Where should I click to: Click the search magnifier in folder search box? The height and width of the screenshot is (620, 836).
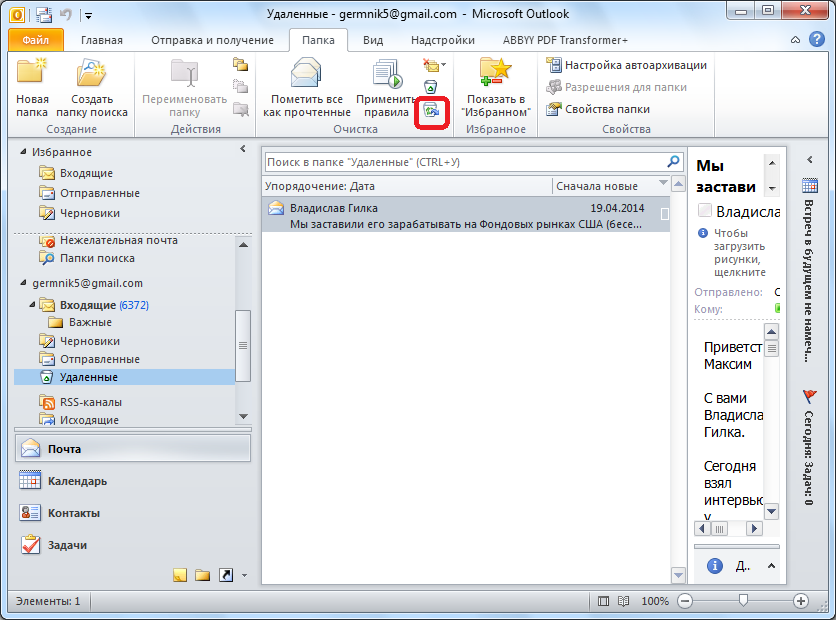[673, 161]
